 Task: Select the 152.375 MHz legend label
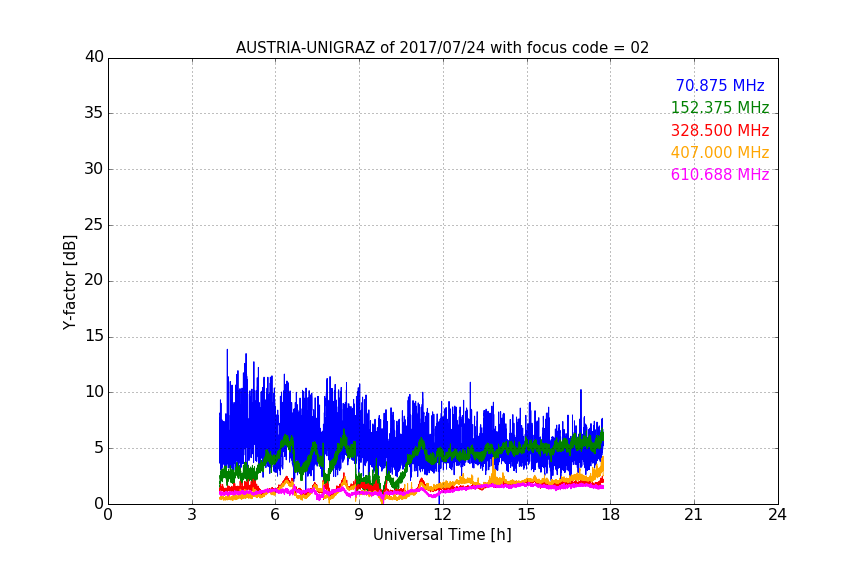[720, 107]
